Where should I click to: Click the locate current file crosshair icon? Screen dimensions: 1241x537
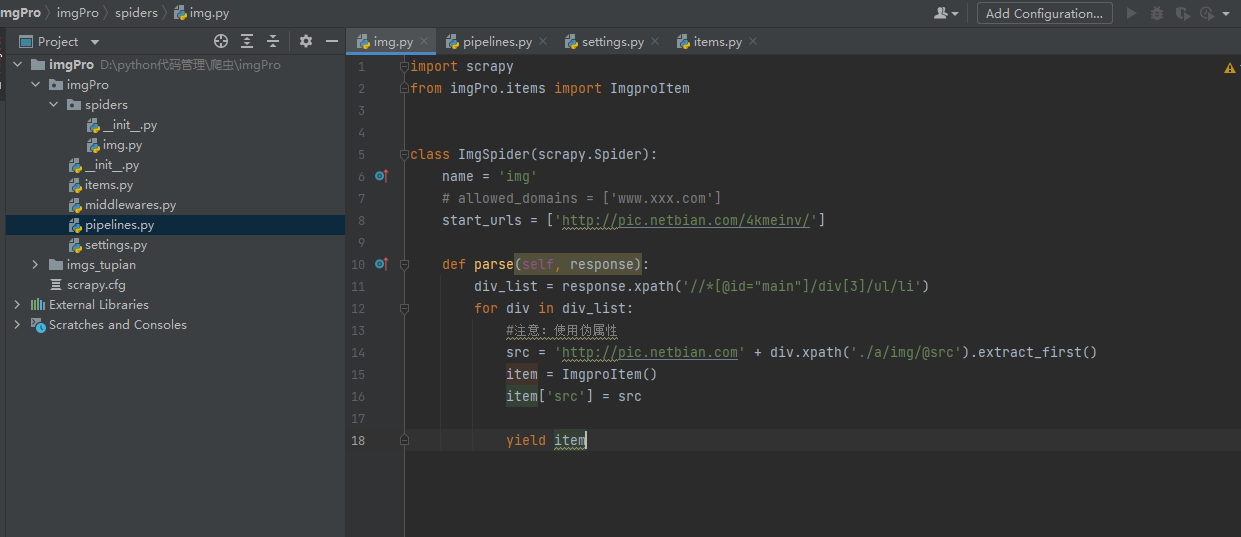(221, 41)
